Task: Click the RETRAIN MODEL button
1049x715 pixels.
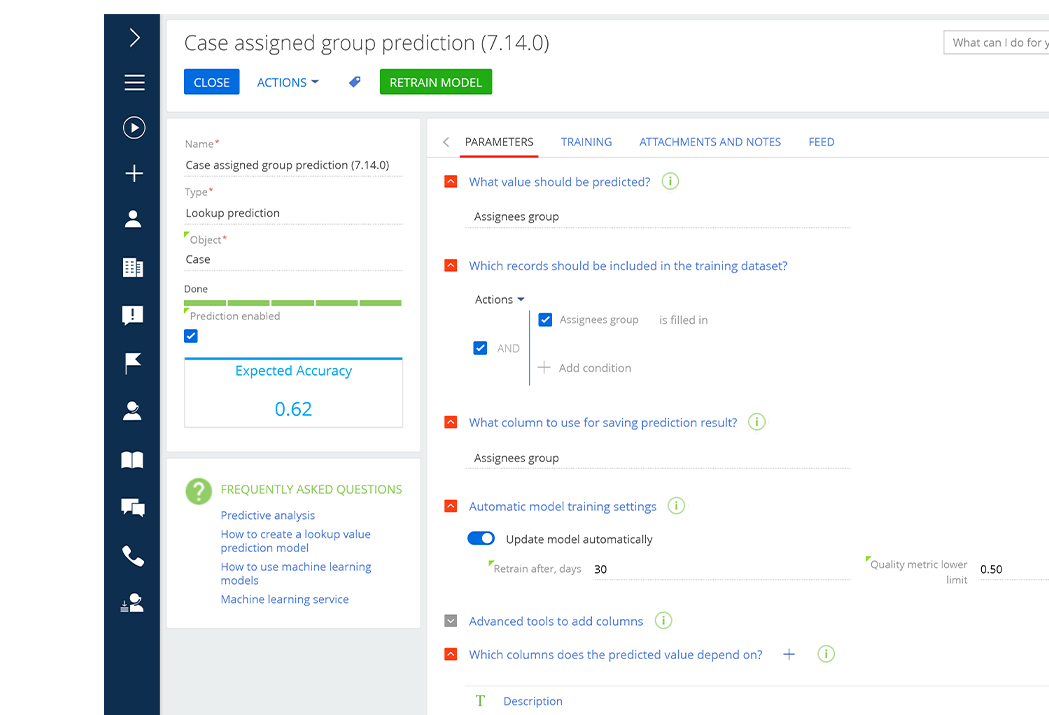Action: tap(435, 82)
